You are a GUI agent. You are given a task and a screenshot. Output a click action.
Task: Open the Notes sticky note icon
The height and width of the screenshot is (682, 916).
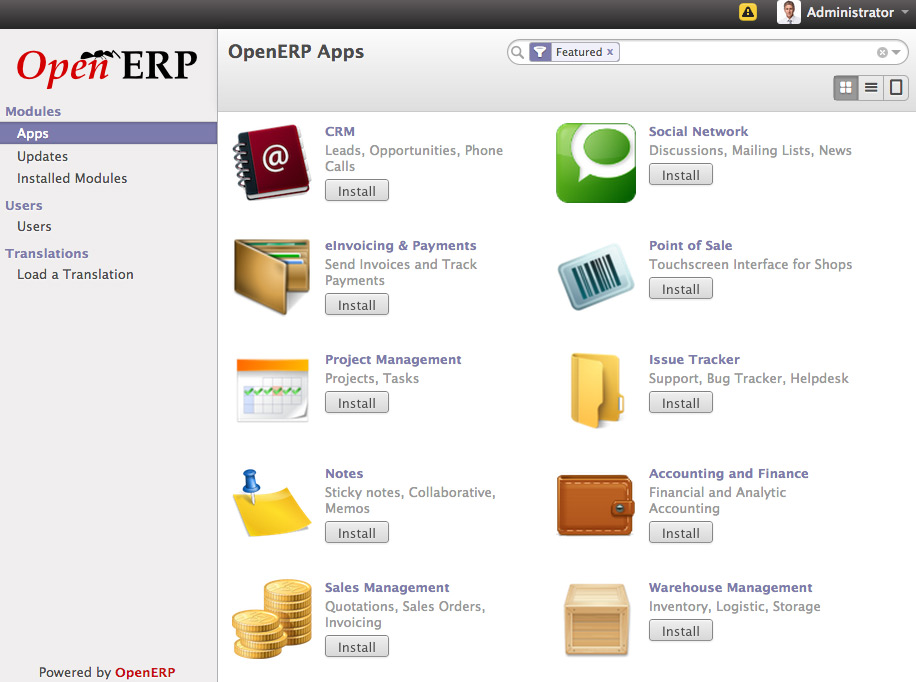(272, 503)
